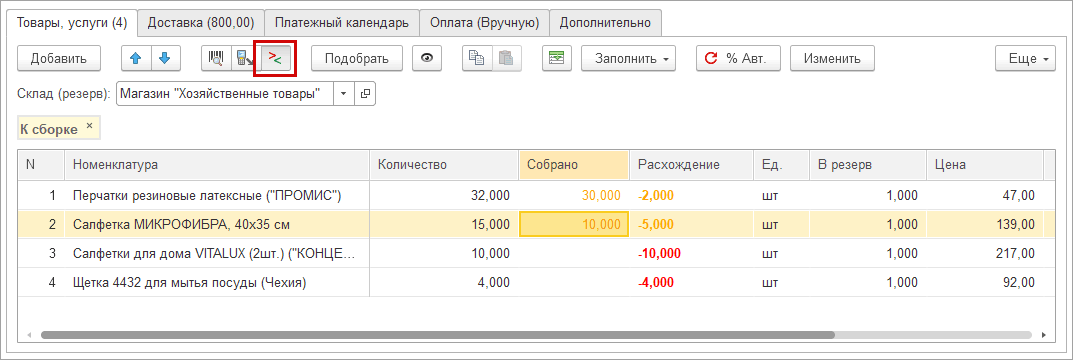The image size is (1073, 360).
Task: Click the Количество column header
Action: click(x=444, y=165)
